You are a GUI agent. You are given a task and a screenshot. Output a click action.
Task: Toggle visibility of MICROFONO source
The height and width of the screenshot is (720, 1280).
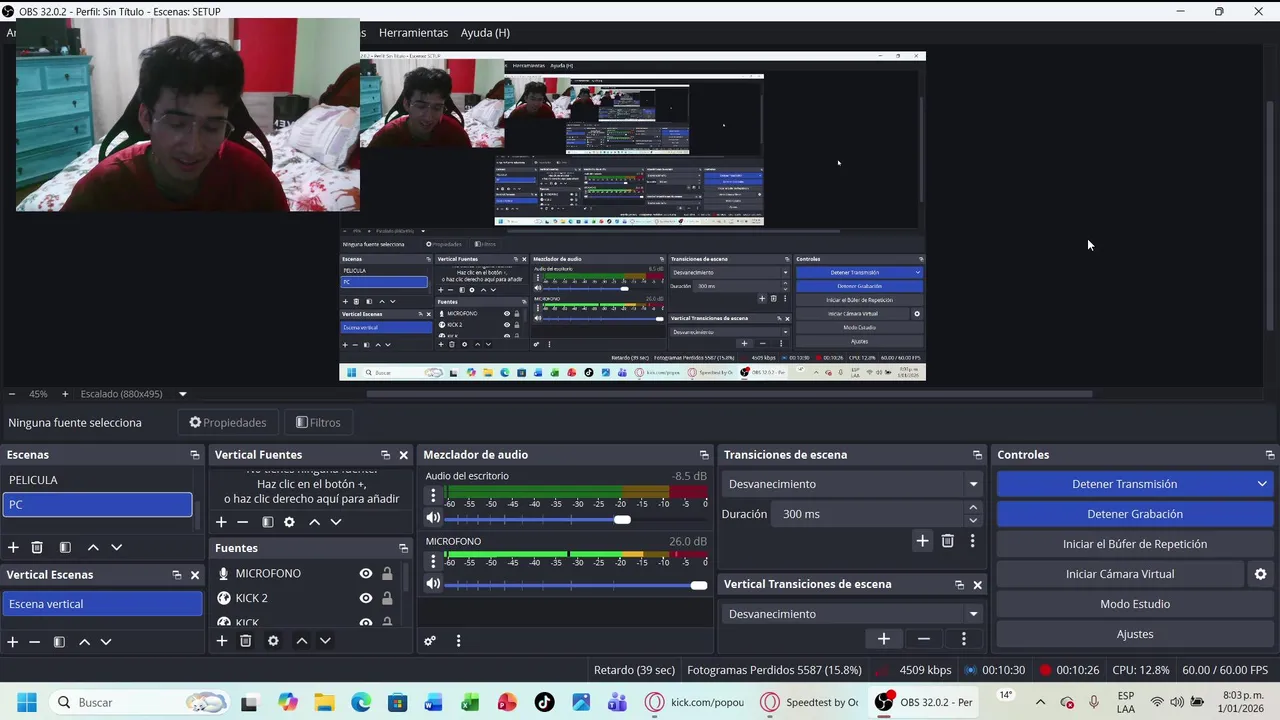[366, 573]
